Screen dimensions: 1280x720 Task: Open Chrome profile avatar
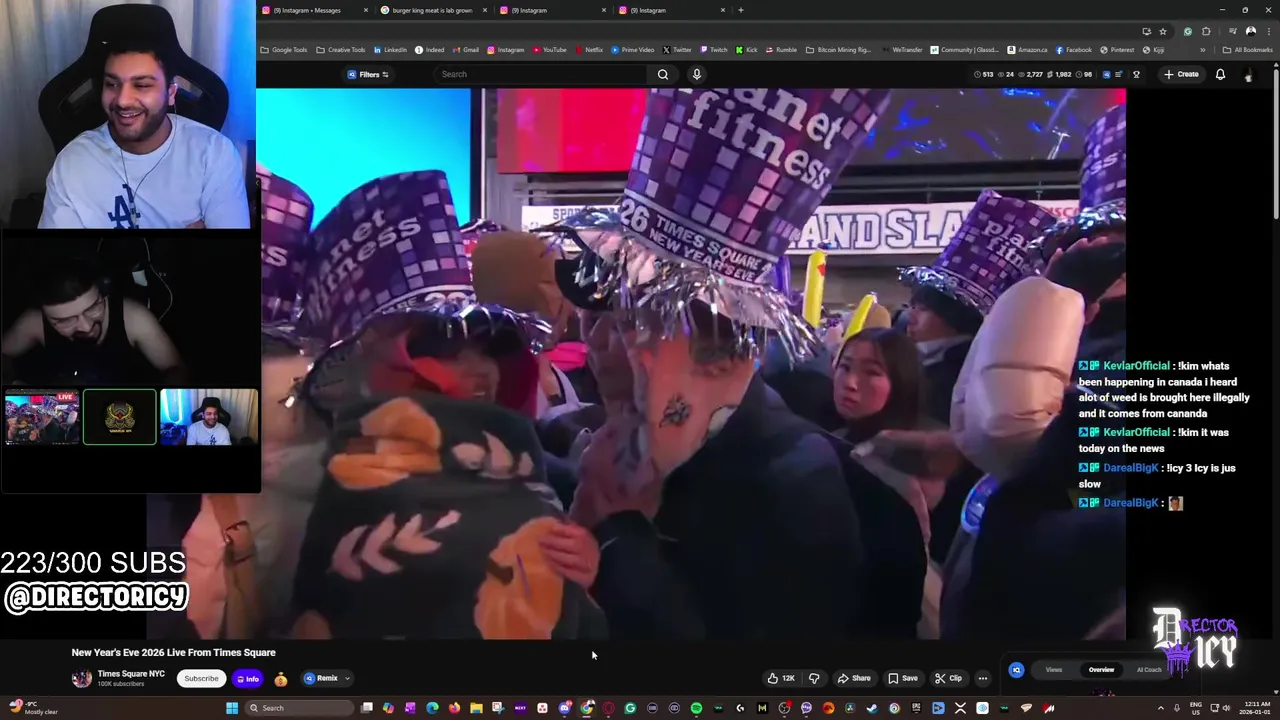[1250, 31]
